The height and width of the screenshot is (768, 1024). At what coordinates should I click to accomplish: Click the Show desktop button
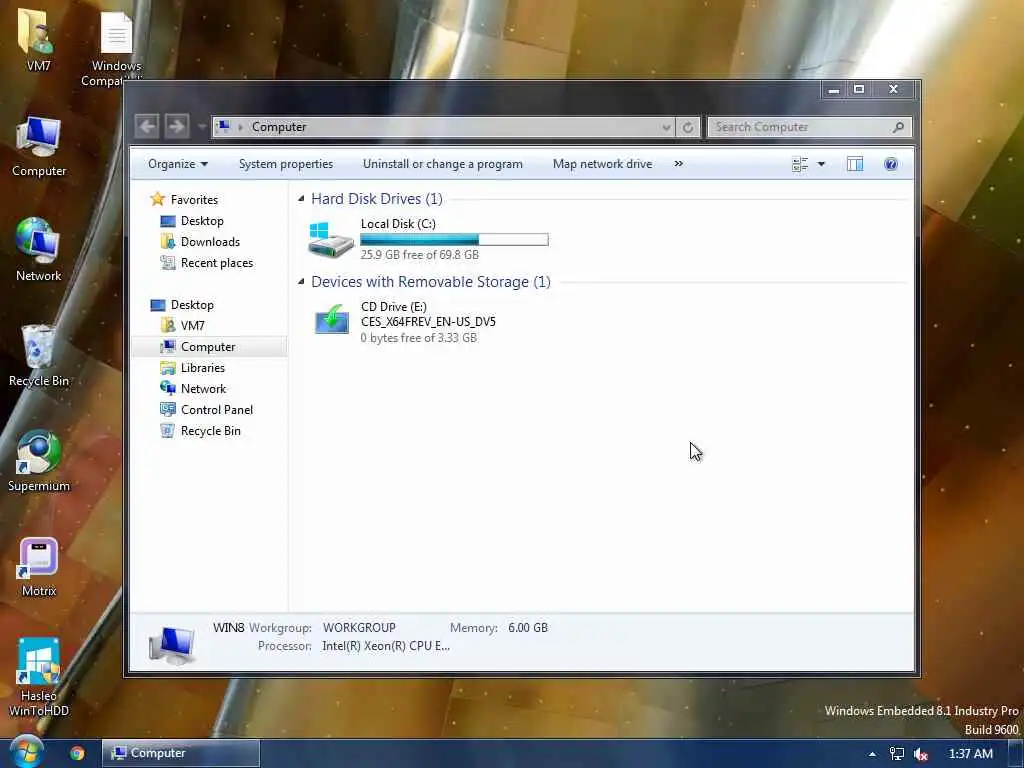coord(1016,754)
